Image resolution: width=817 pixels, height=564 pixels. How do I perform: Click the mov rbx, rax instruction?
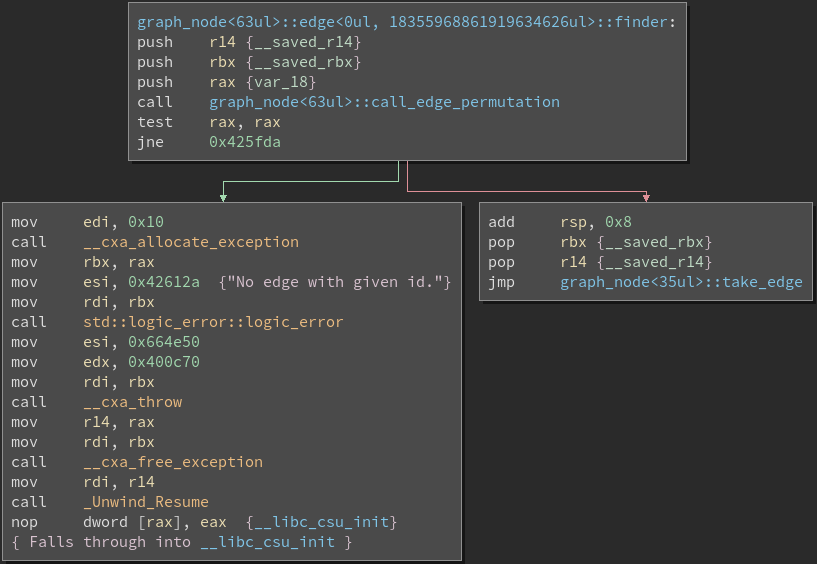[83, 262]
